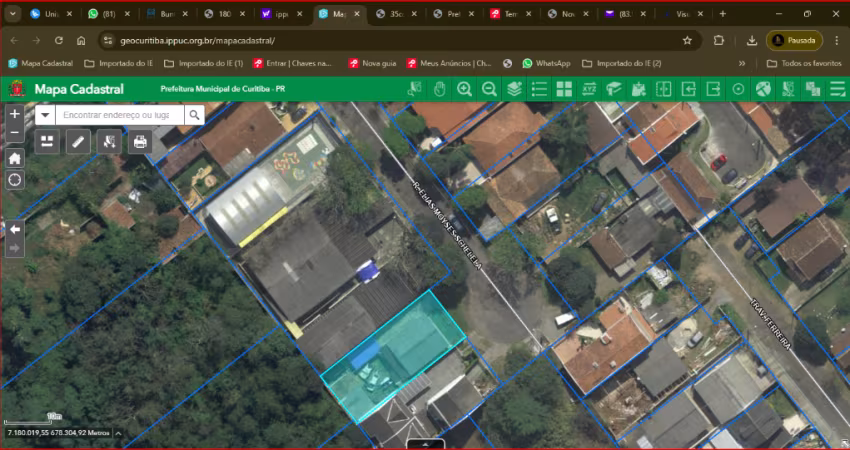Zoom out with the minus map button
This screenshot has width=850, height=450.
point(15,132)
